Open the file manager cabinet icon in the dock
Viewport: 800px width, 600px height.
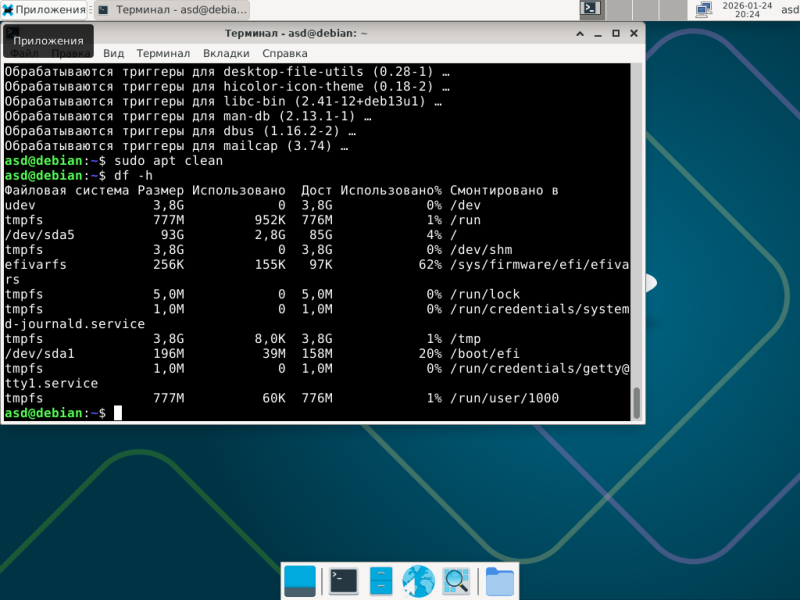pos(381,581)
